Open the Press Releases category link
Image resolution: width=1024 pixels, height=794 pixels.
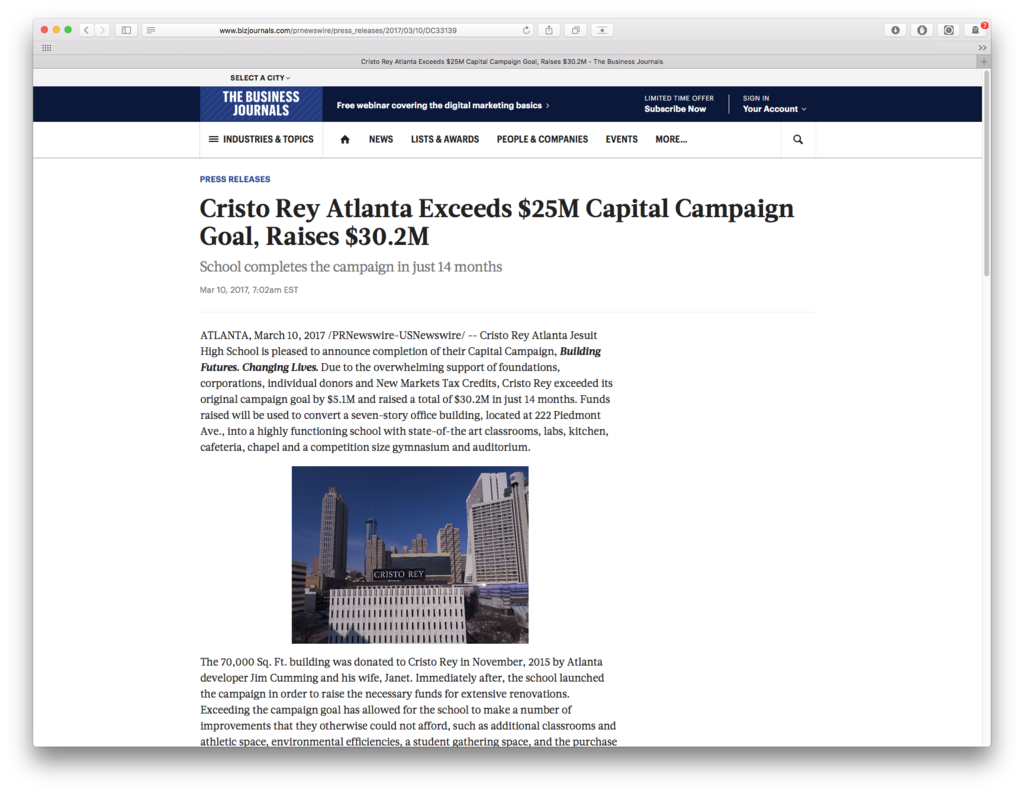click(234, 179)
